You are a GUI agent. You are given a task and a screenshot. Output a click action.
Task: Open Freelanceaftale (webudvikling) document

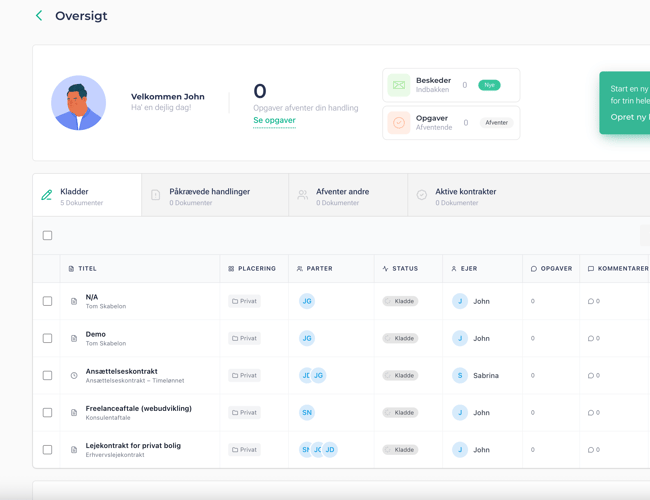pyautogui.click(x=138, y=408)
